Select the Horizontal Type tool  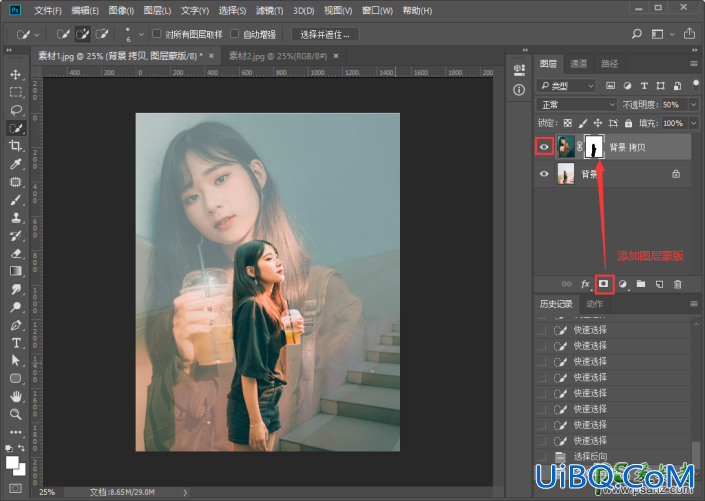click(x=16, y=343)
